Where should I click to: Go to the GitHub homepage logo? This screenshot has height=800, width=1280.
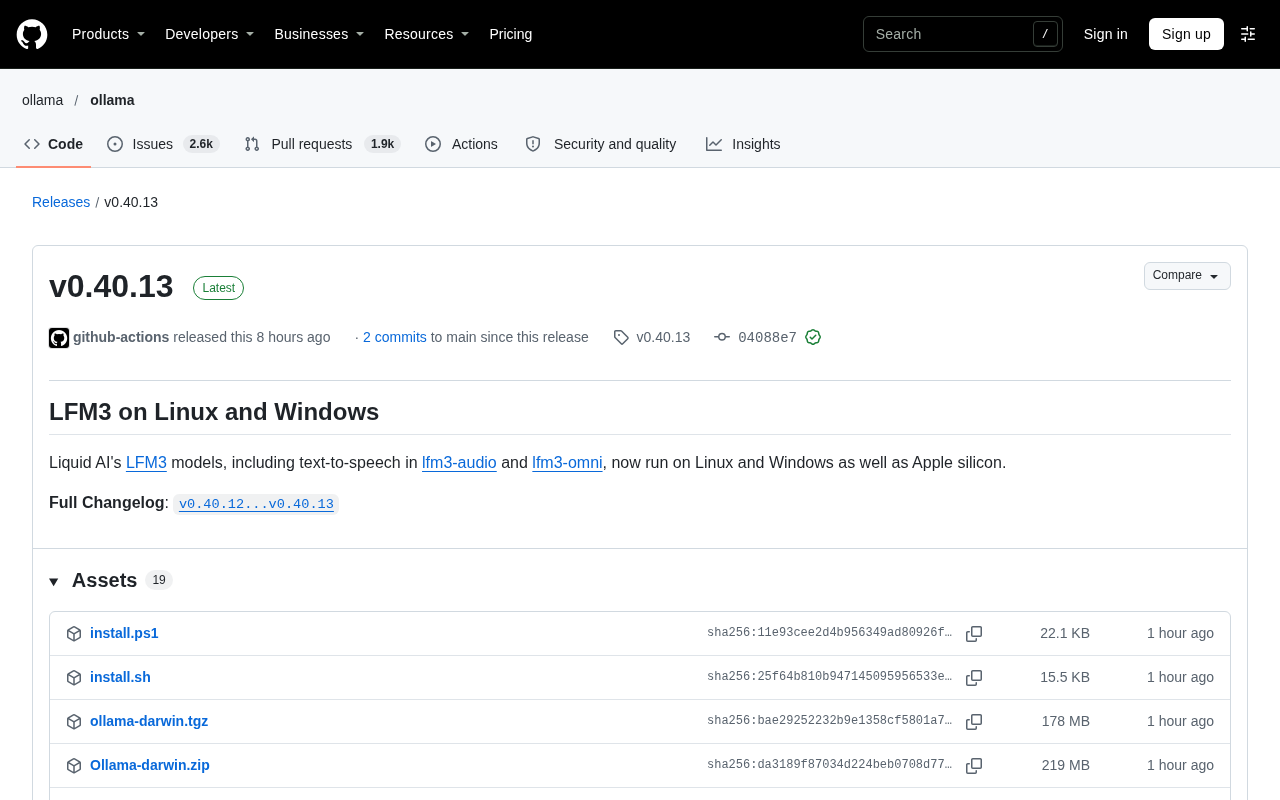click(x=32, y=34)
